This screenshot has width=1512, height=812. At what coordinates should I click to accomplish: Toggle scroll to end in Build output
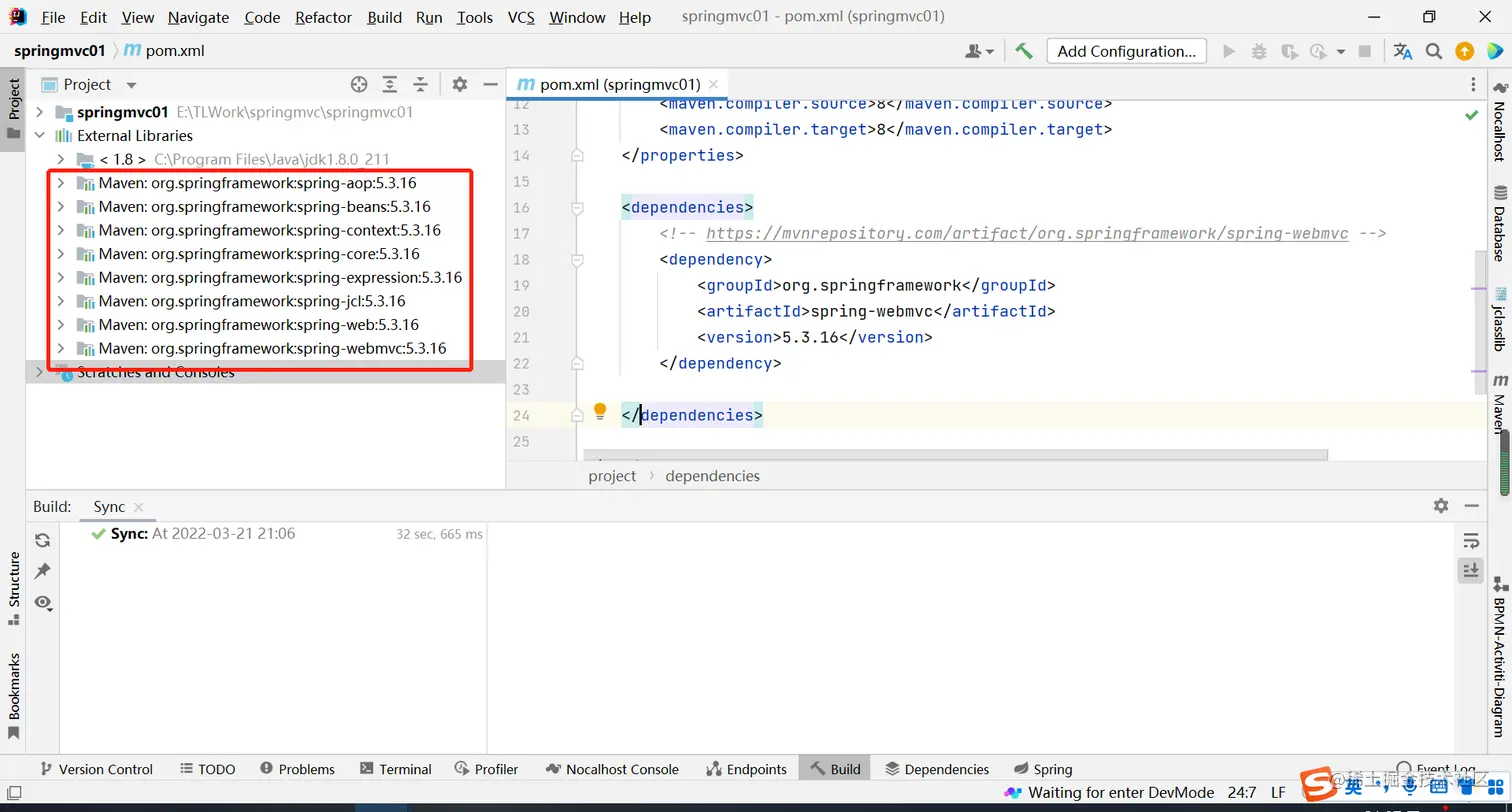1471,571
